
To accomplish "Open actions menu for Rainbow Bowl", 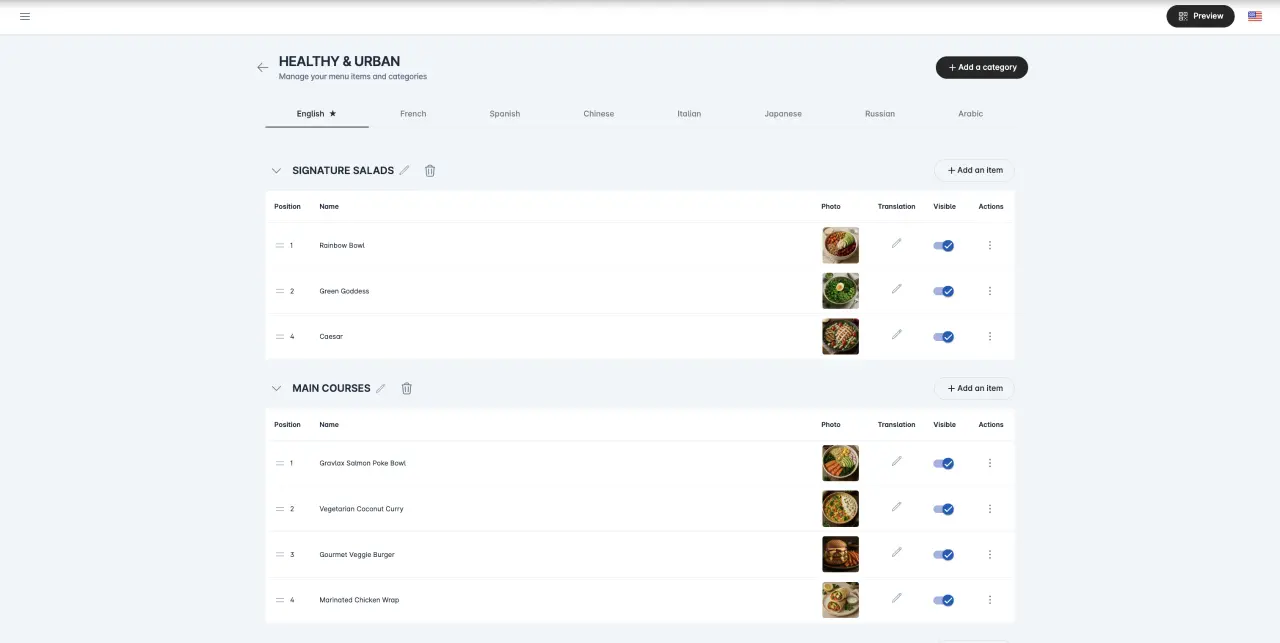I will tap(990, 245).
